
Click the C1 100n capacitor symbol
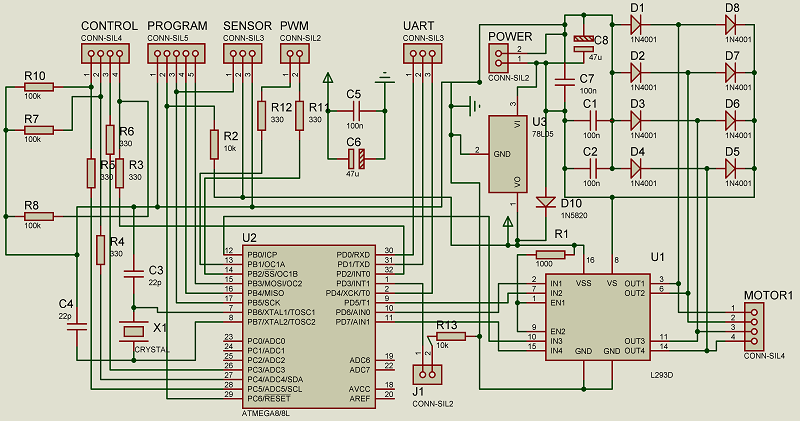[x=593, y=120]
